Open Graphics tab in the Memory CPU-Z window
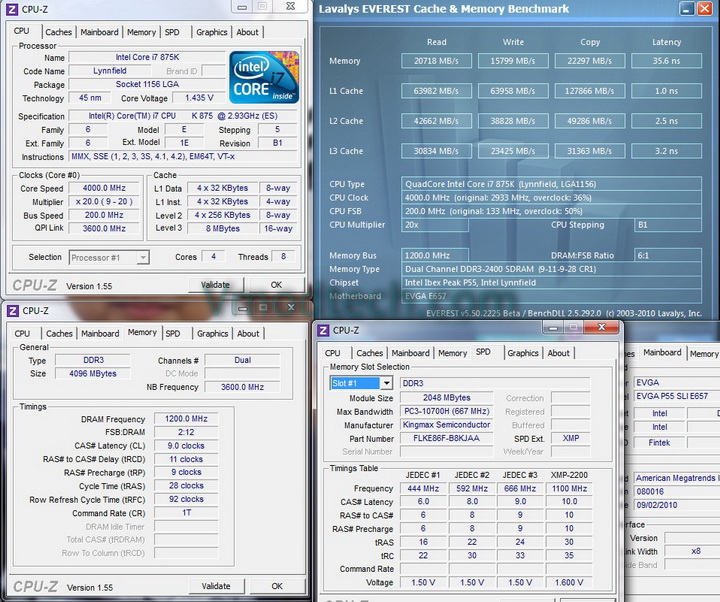This screenshot has width=720, height=602. coord(213,333)
